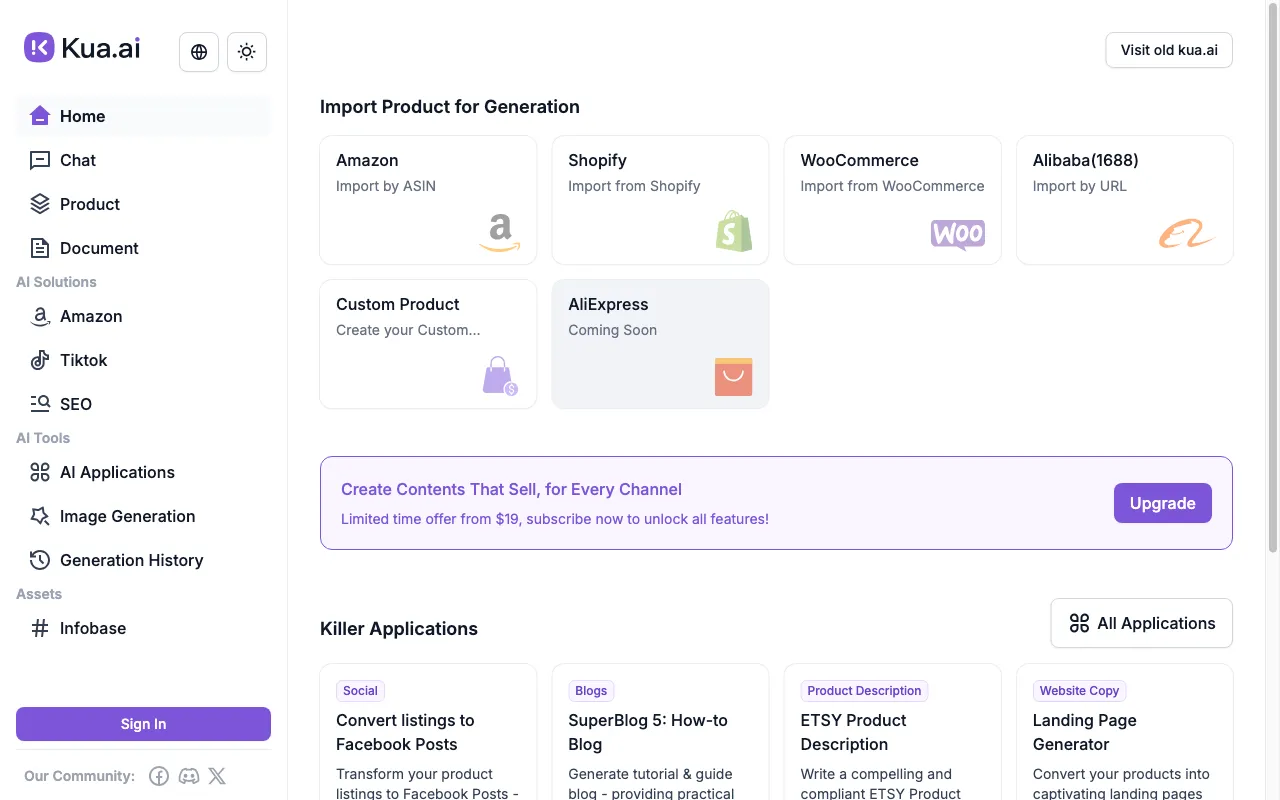Click the AI Applications grid icon in the sidebar
1280x800 pixels.
40,472
